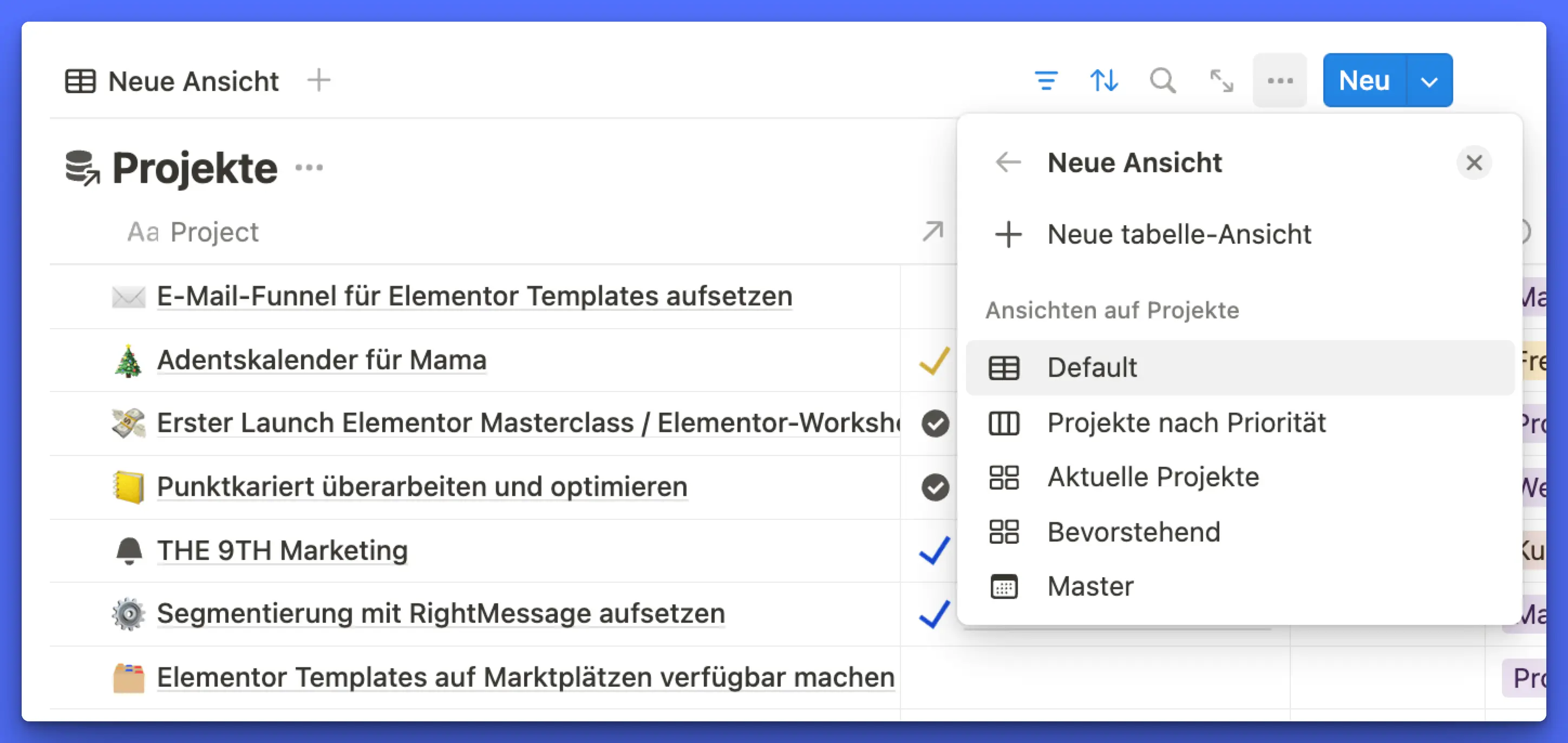Open search with magnifier icon
Viewport: 1568px width, 743px height.
(1162, 80)
